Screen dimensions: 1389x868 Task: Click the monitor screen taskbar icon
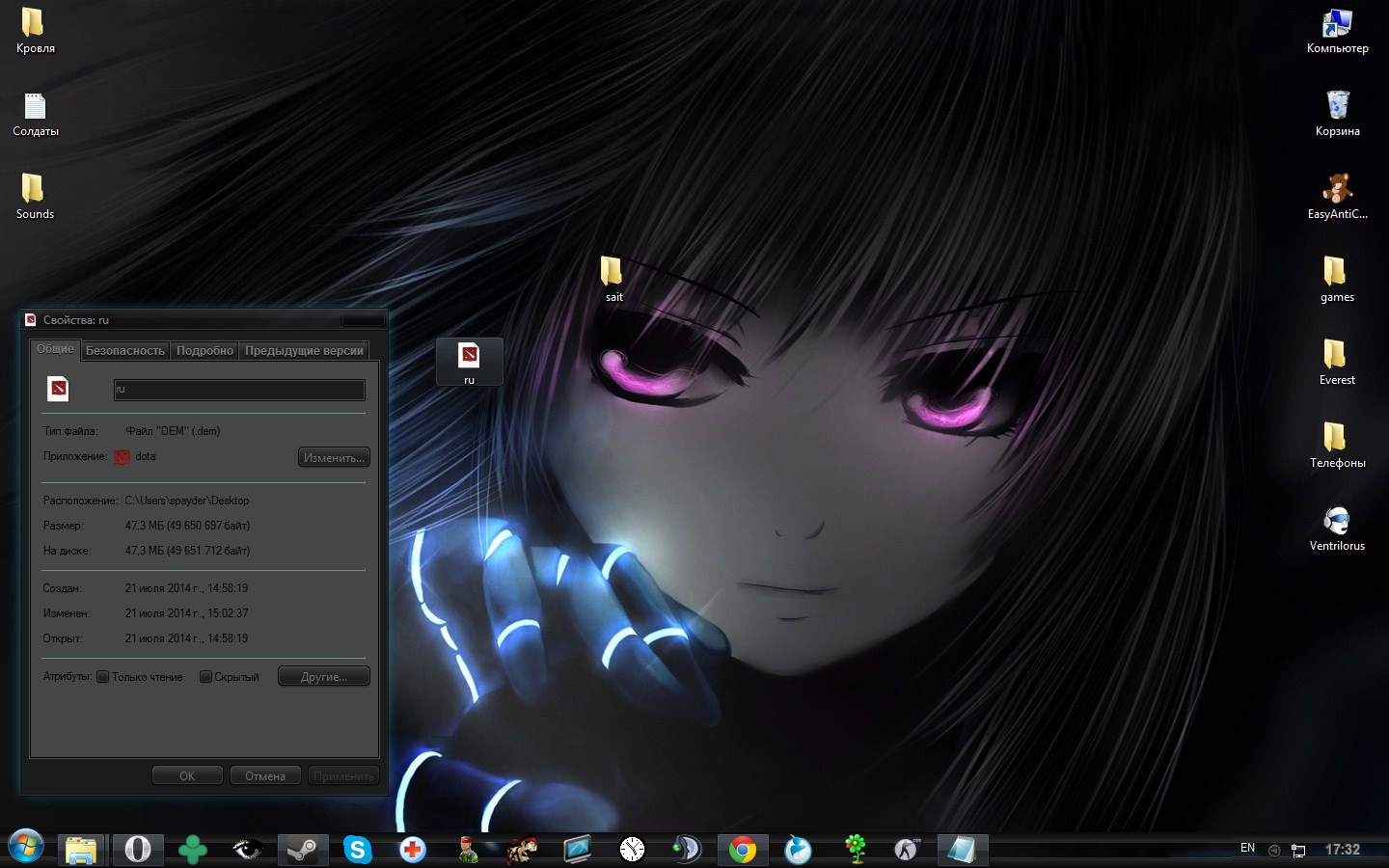(577, 850)
